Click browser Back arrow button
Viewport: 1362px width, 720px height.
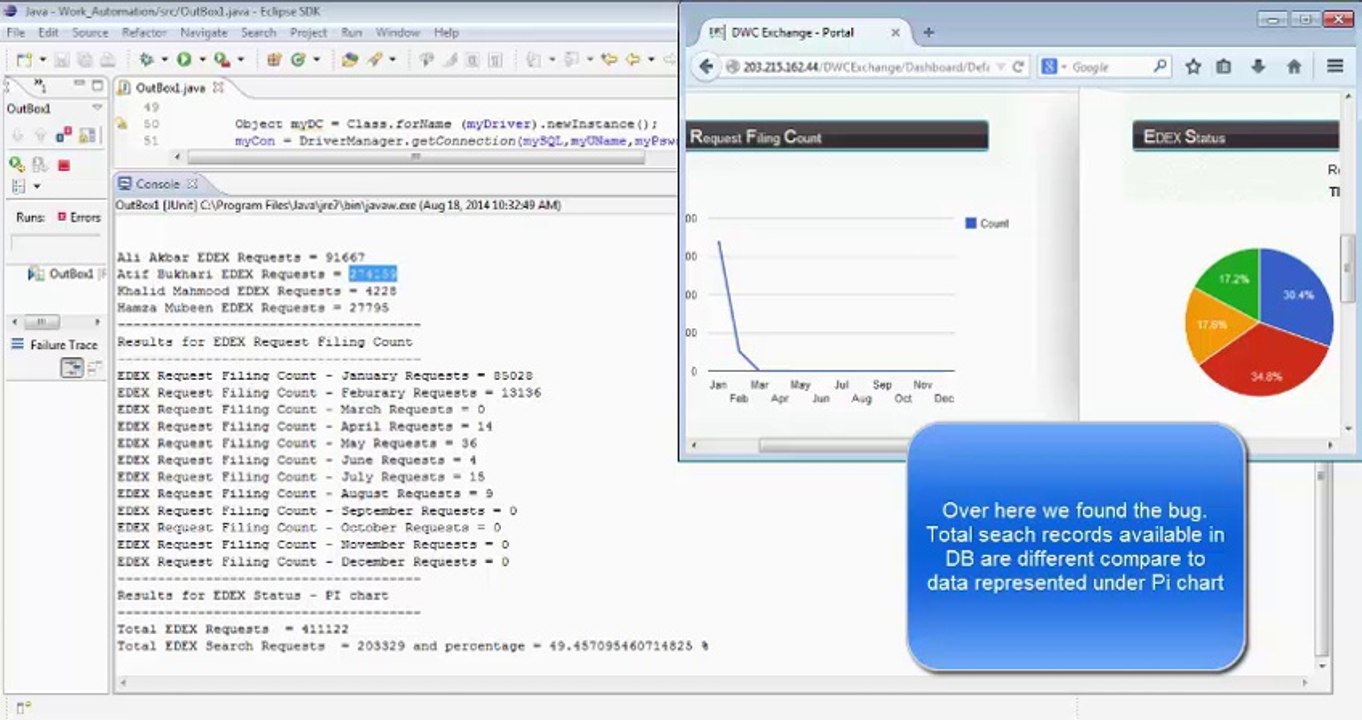[x=706, y=67]
